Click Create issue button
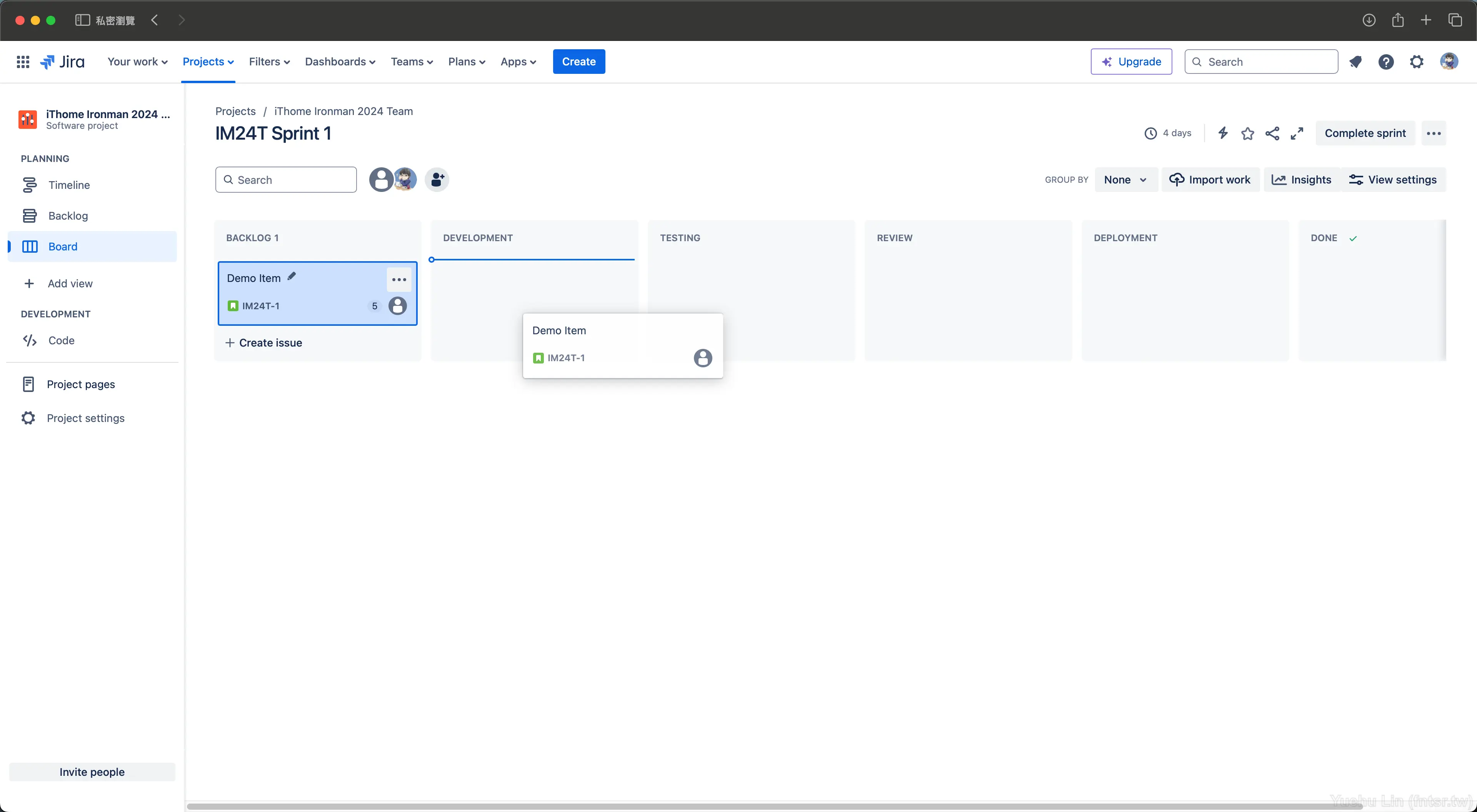This screenshot has width=1477, height=812. 264,342
